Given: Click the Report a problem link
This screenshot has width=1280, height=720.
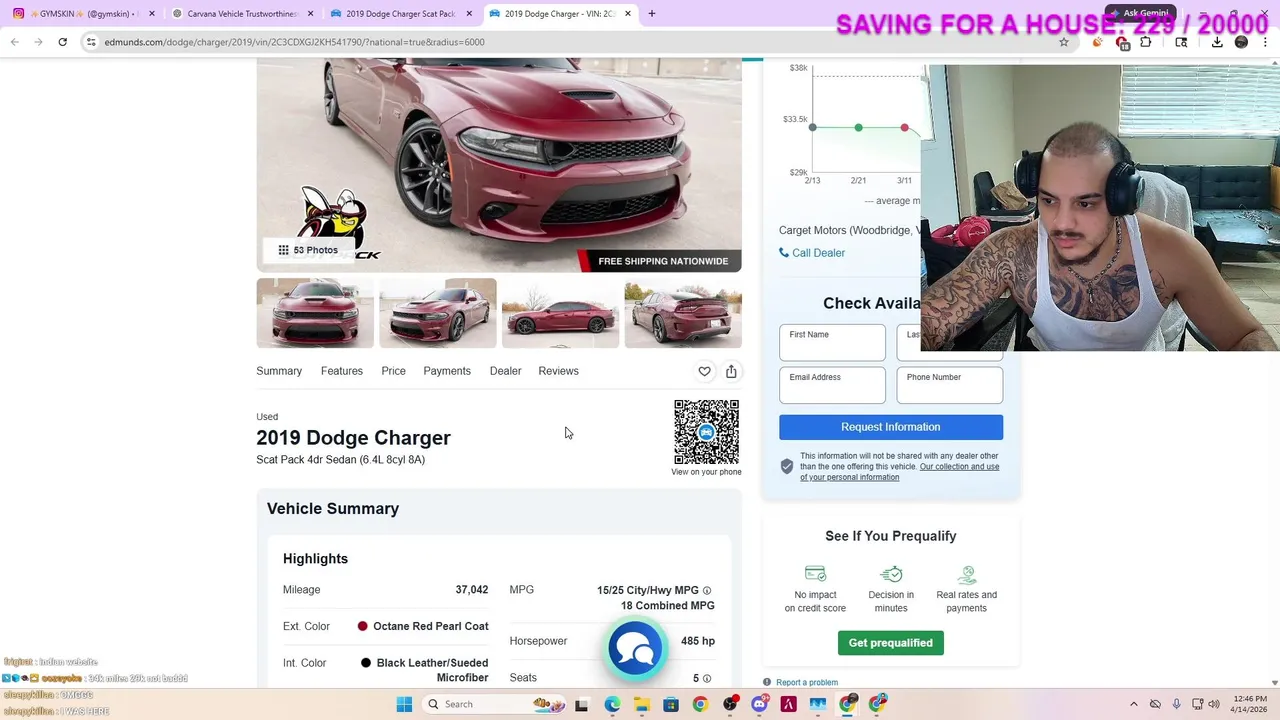Looking at the screenshot, I should 807,682.
